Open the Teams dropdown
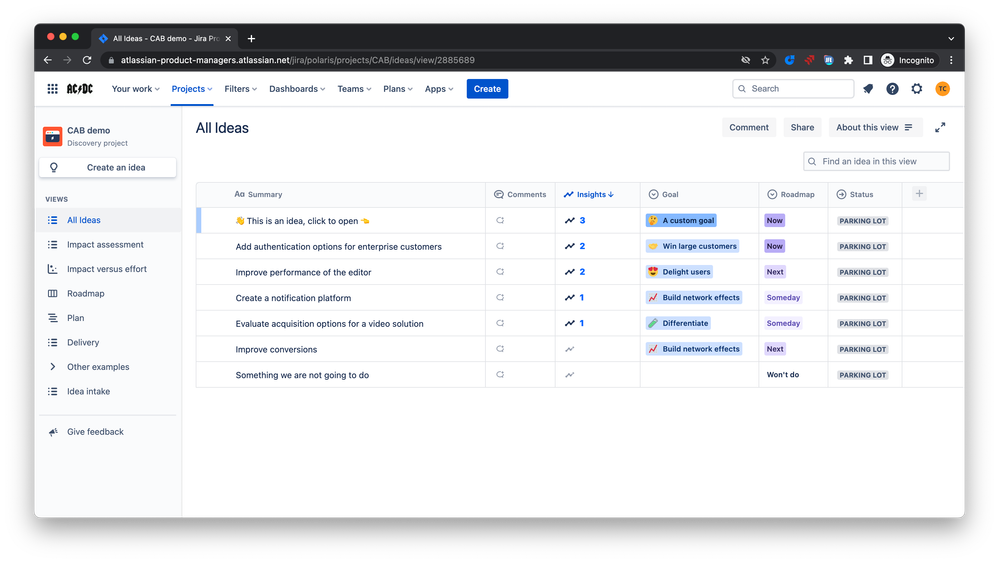The height and width of the screenshot is (563, 999). [x=354, y=89]
